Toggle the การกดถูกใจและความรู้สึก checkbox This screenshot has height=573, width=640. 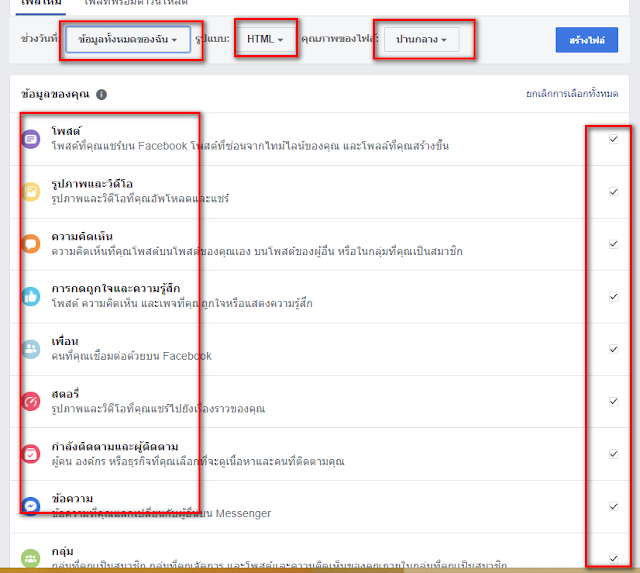click(613, 297)
